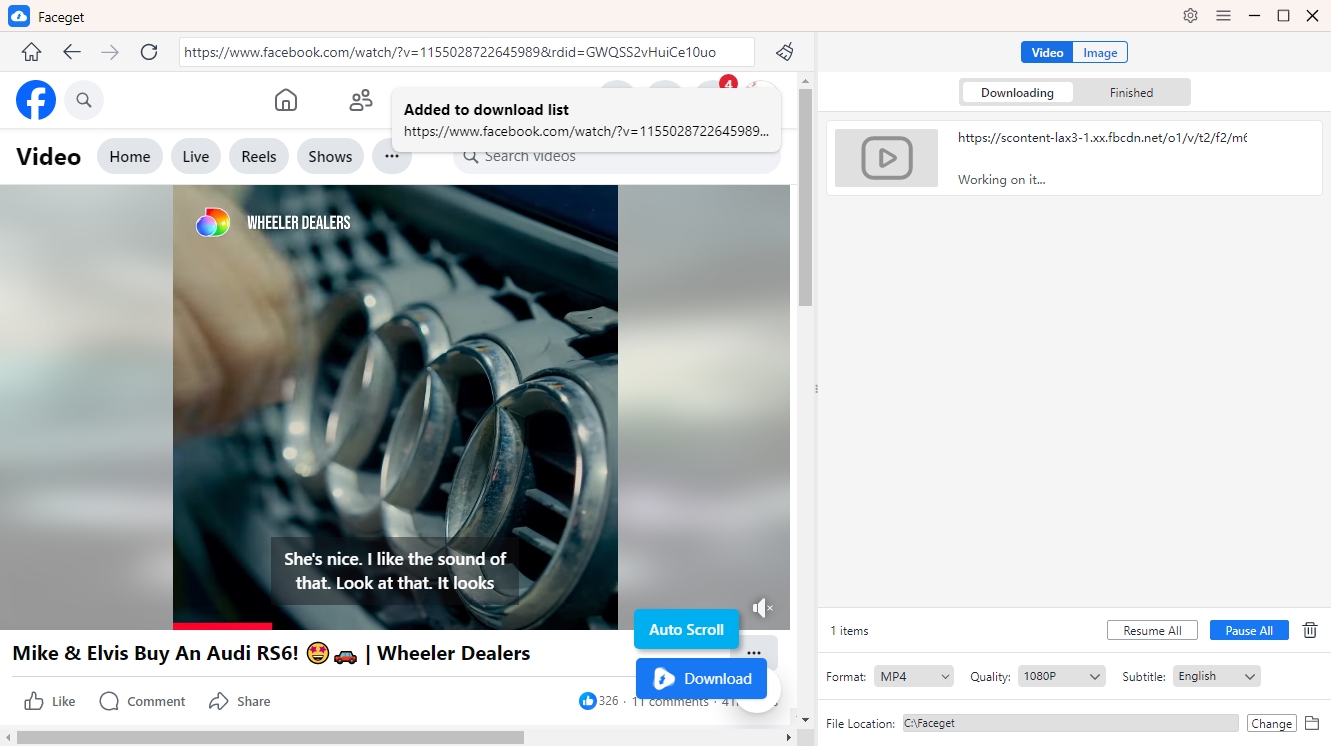The width and height of the screenshot is (1331, 746).
Task: Click Pause All button
Action: pos(1249,631)
